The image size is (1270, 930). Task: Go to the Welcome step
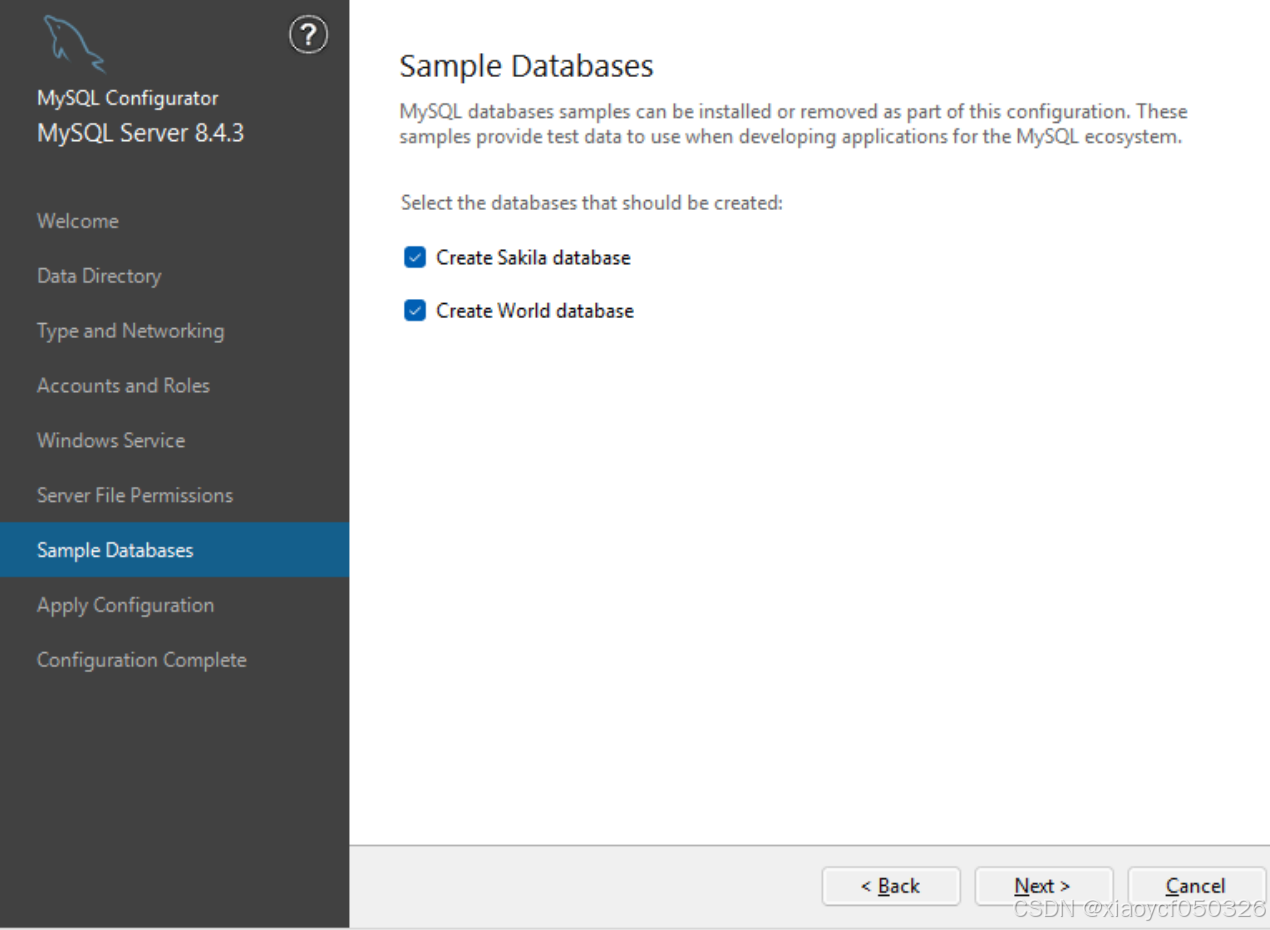[x=78, y=221]
